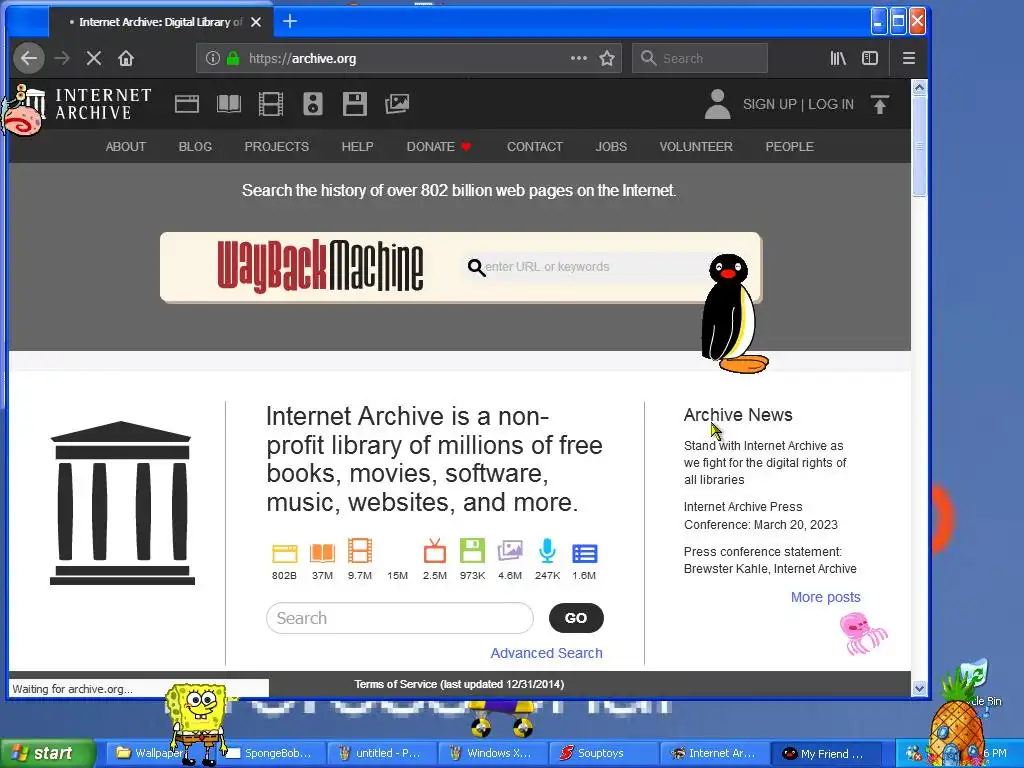Open the VOLUNTEER menu item
This screenshot has width=1024, height=768.
coord(696,146)
